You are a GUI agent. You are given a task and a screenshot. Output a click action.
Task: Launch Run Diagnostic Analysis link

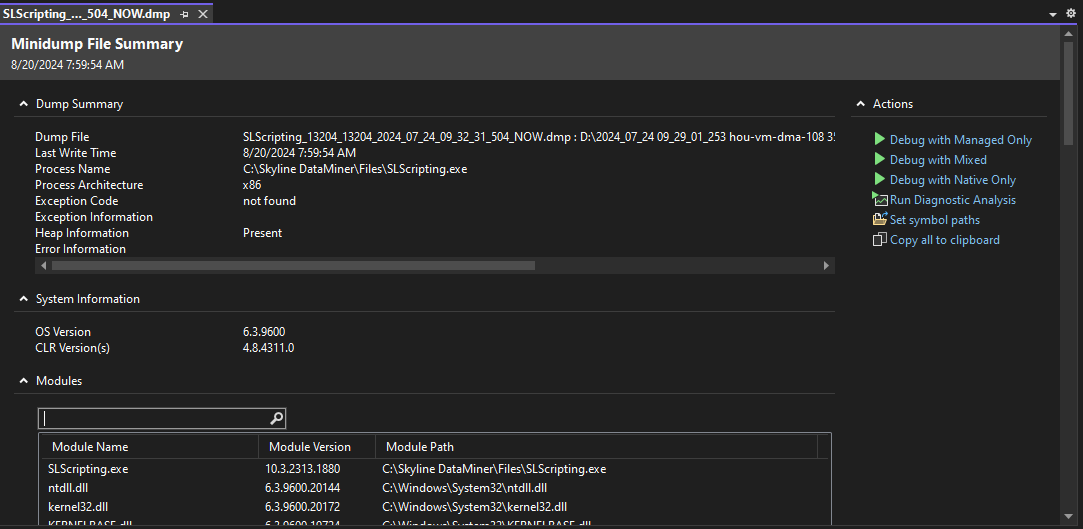click(x=952, y=200)
